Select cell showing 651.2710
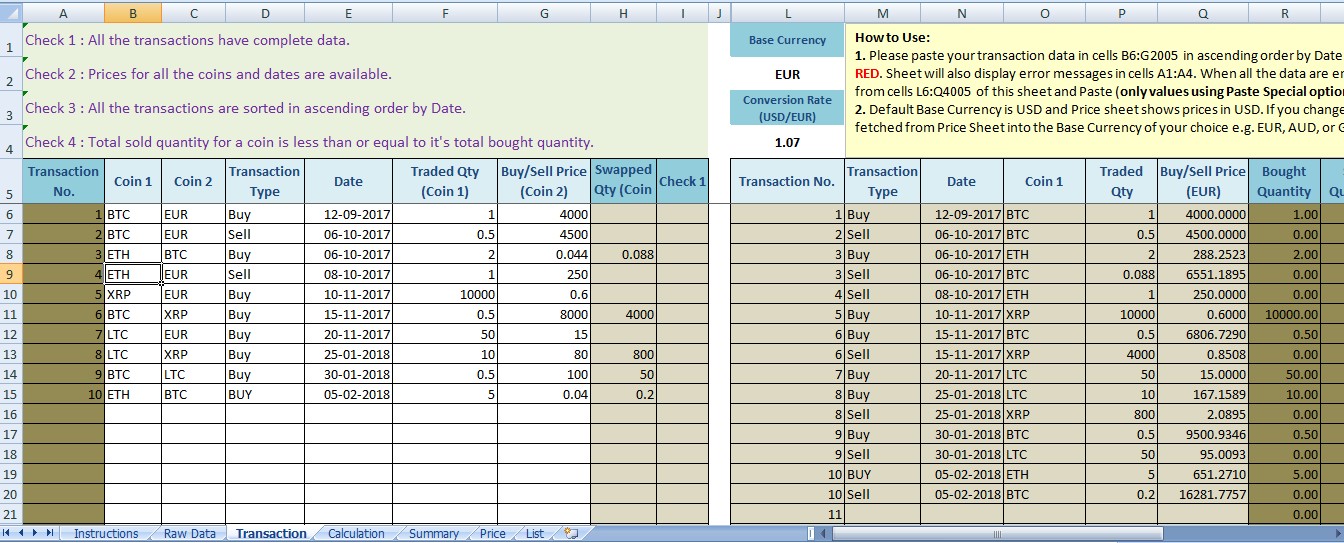1344x543 pixels. 1202,474
